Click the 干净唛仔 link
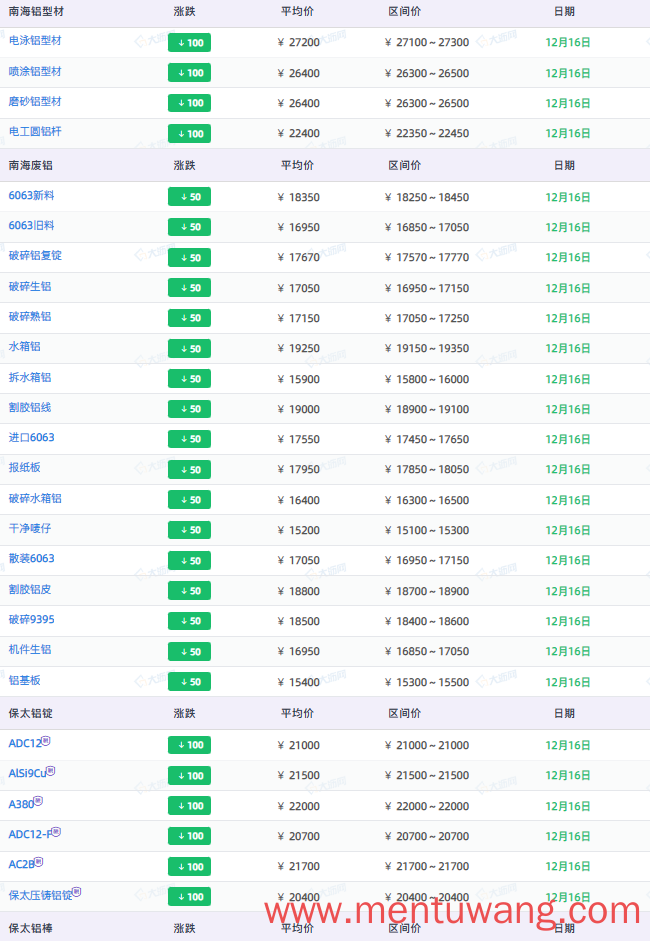Viewport: 650px width, 941px height. tap(30, 528)
